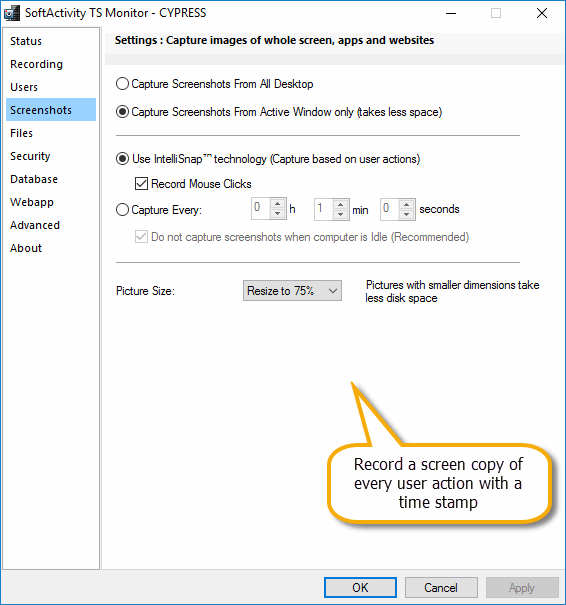The height and width of the screenshot is (605, 566).
Task: Confirm settings with the OK button
Action: coord(360,588)
